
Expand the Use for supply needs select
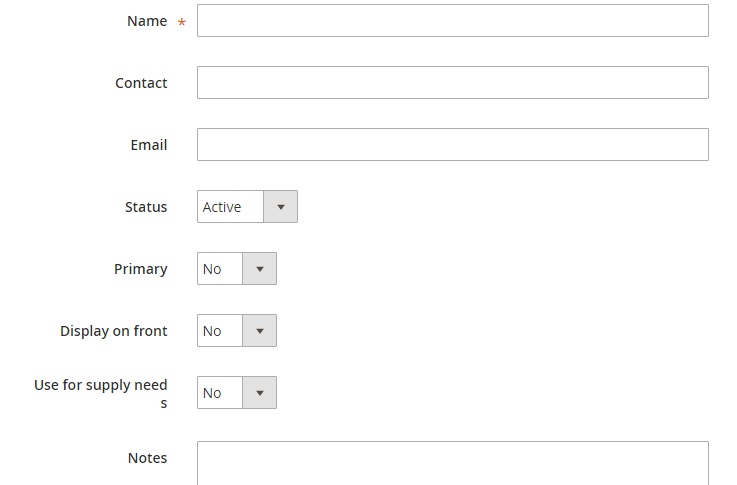pyautogui.click(x=220, y=393)
